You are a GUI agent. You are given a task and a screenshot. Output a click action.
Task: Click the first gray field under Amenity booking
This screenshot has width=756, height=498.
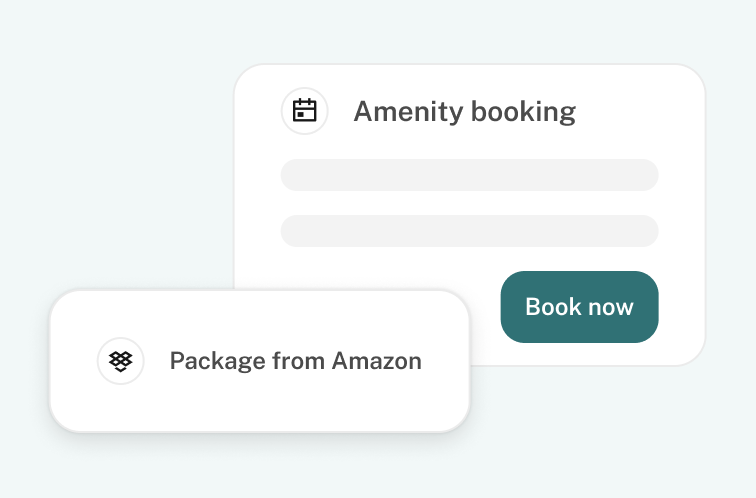pyautogui.click(x=469, y=175)
